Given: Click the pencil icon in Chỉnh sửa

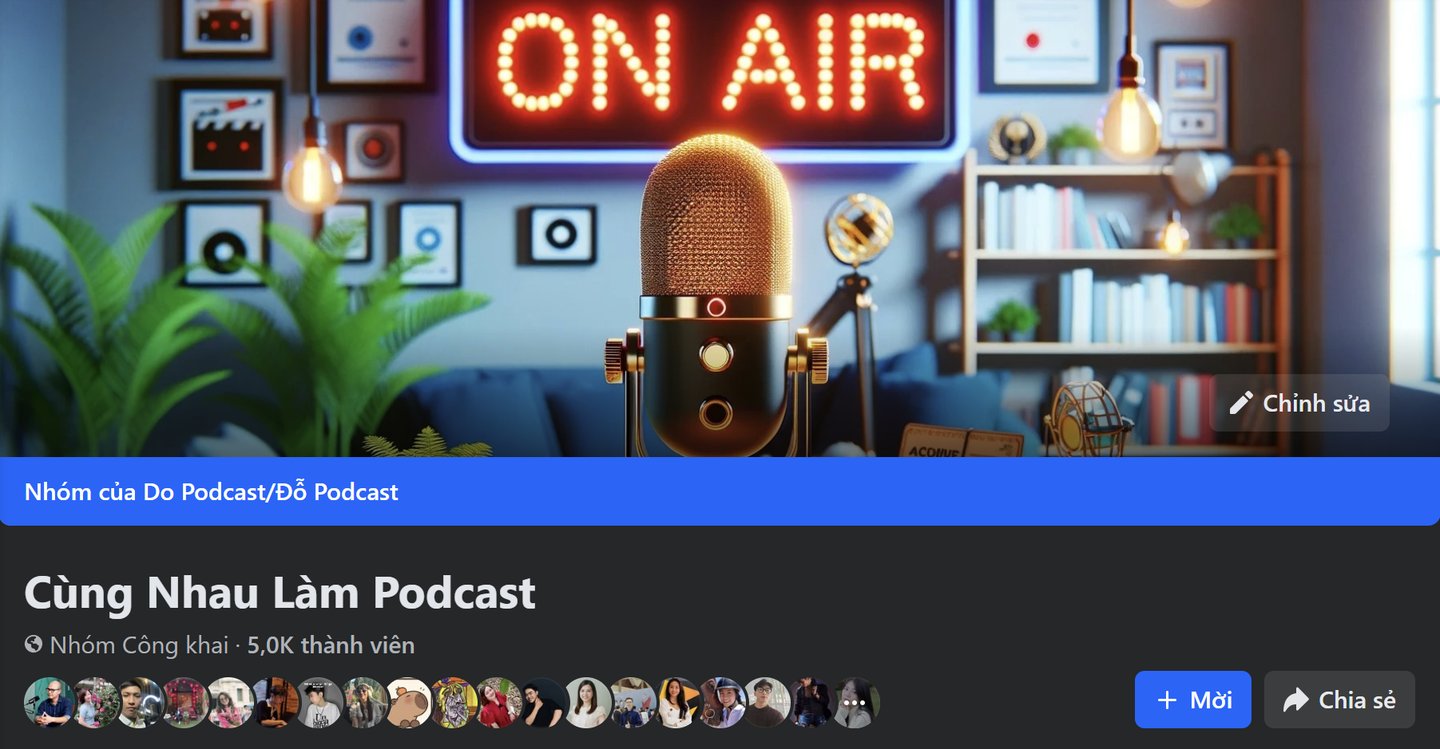Looking at the screenshot, I should 1241,403.
